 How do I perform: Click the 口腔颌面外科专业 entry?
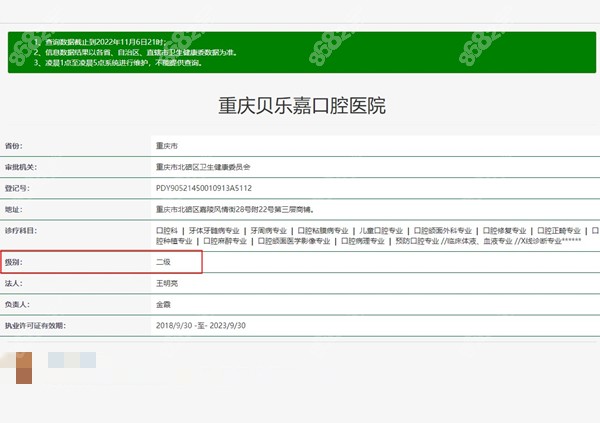[443, 231]
